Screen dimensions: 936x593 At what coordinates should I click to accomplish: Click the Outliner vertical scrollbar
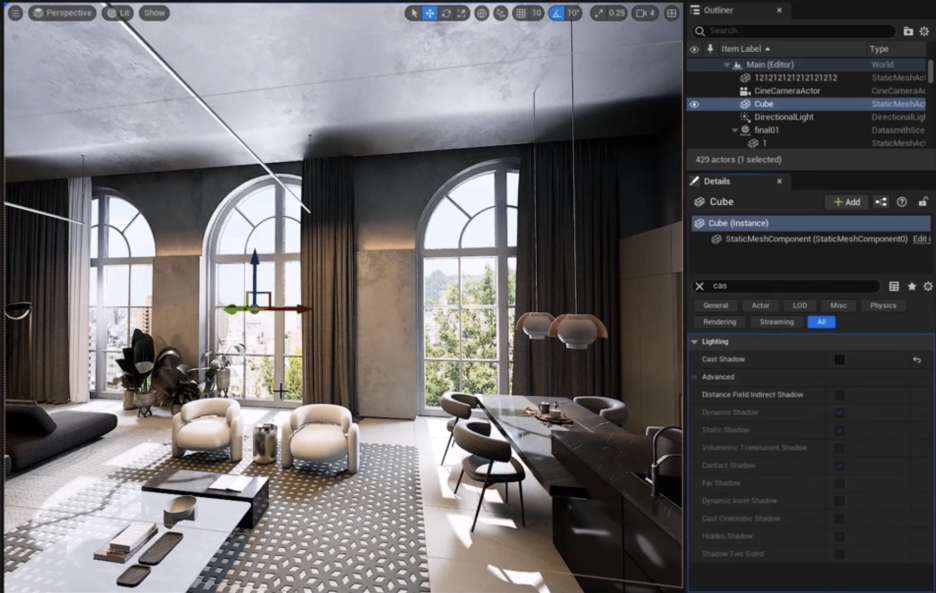[x=931, y=70]
